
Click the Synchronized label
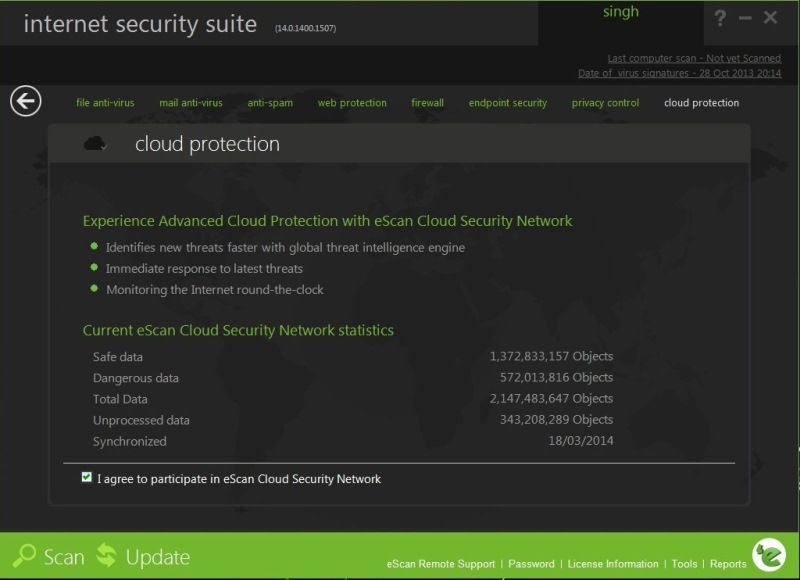[130, 441]
